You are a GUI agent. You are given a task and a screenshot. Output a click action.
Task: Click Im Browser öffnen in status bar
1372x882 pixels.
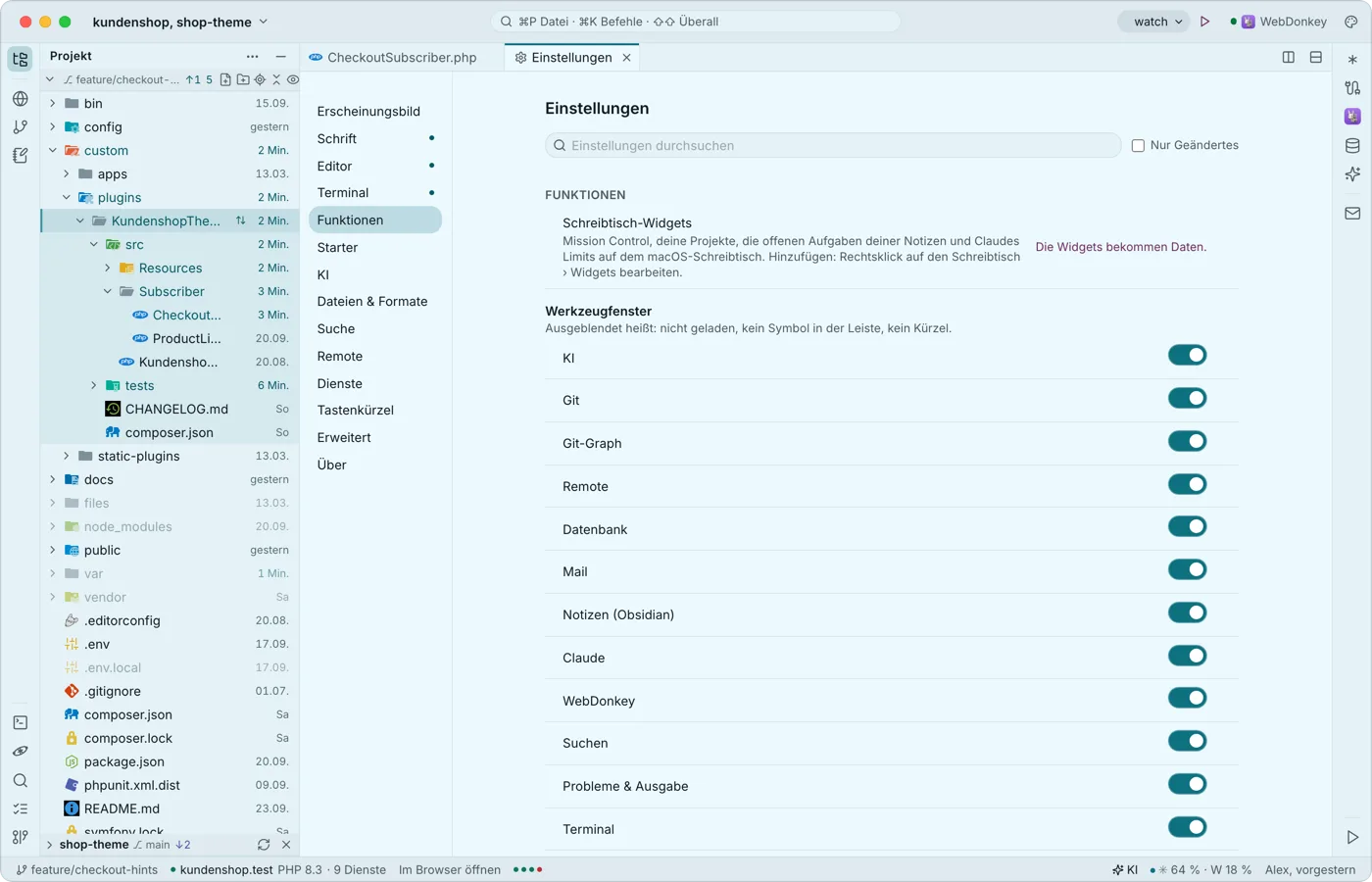coord(450,870)
